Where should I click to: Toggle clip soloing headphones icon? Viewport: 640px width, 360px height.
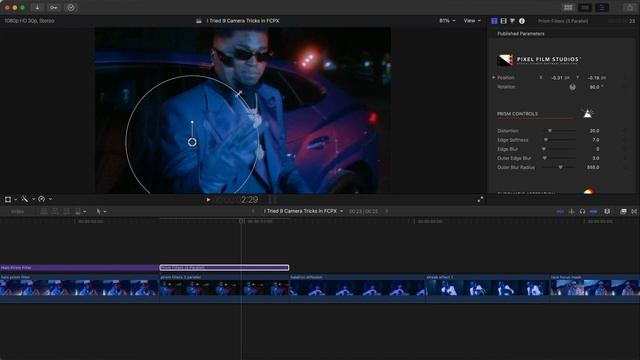coord(582,211)
